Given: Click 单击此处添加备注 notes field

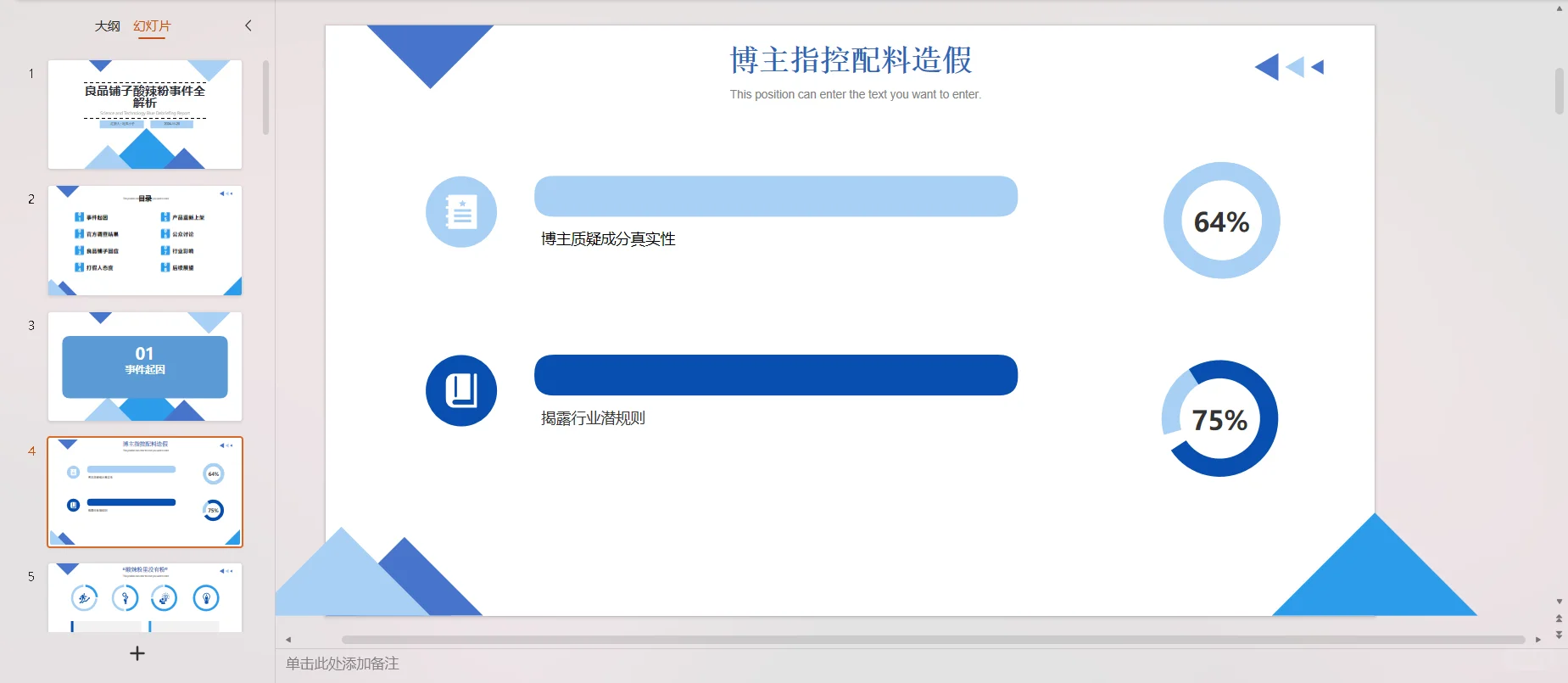Looking at the screenshot, I should [342, 663].
